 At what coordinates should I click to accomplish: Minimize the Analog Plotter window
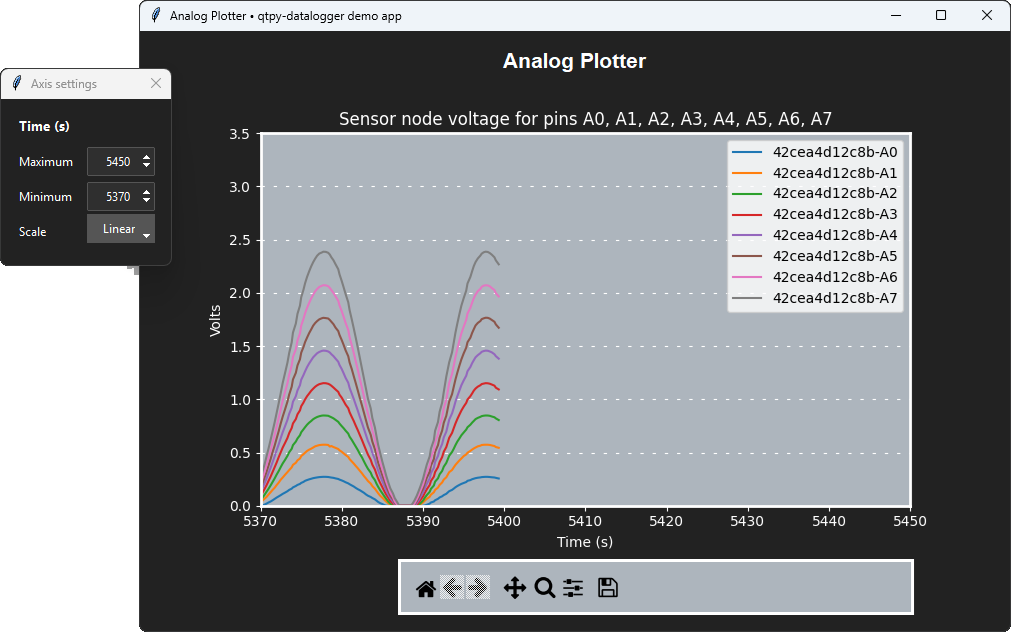pos(896,15)
